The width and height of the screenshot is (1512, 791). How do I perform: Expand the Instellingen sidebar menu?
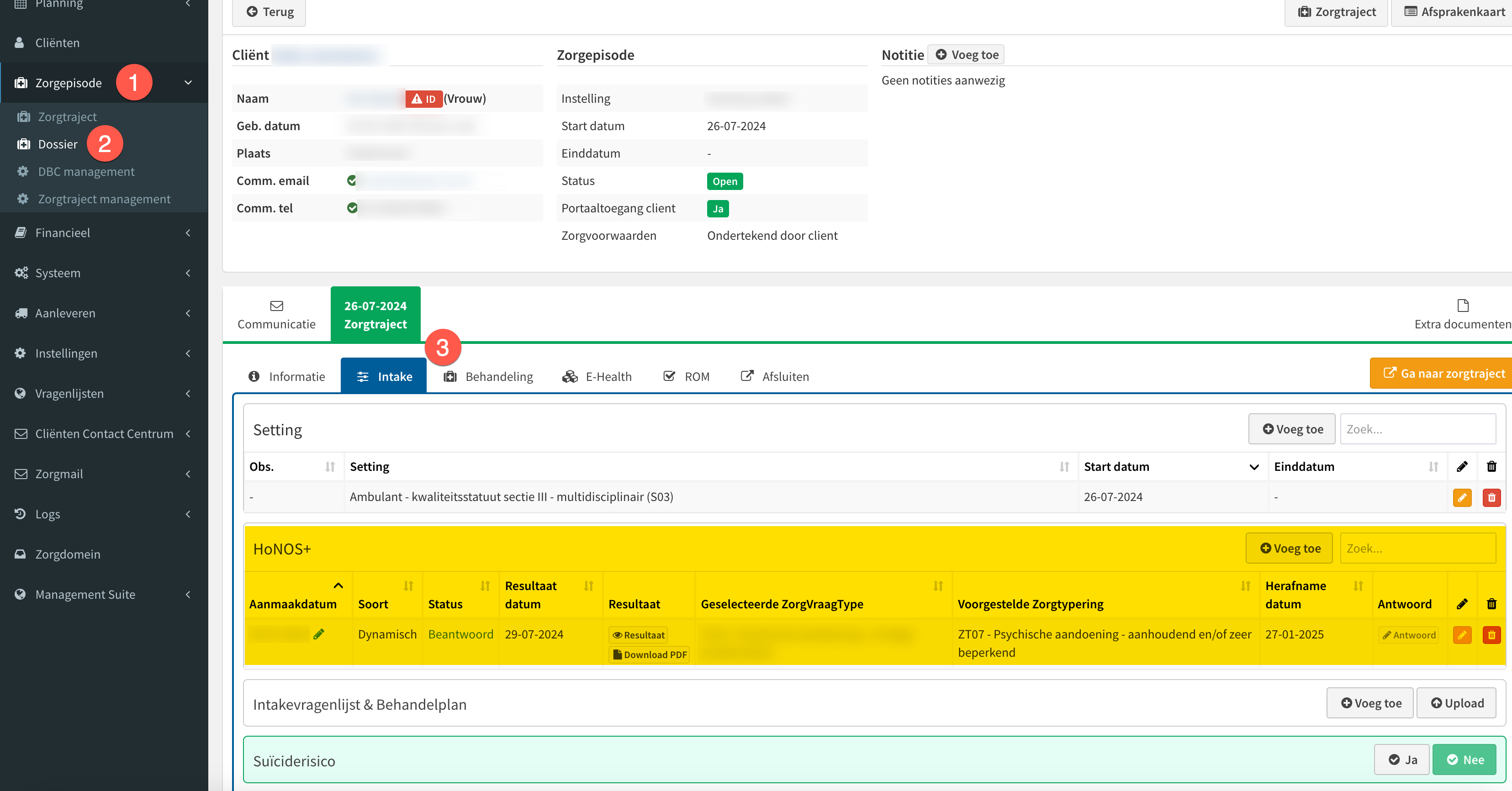tap(188, 353)
